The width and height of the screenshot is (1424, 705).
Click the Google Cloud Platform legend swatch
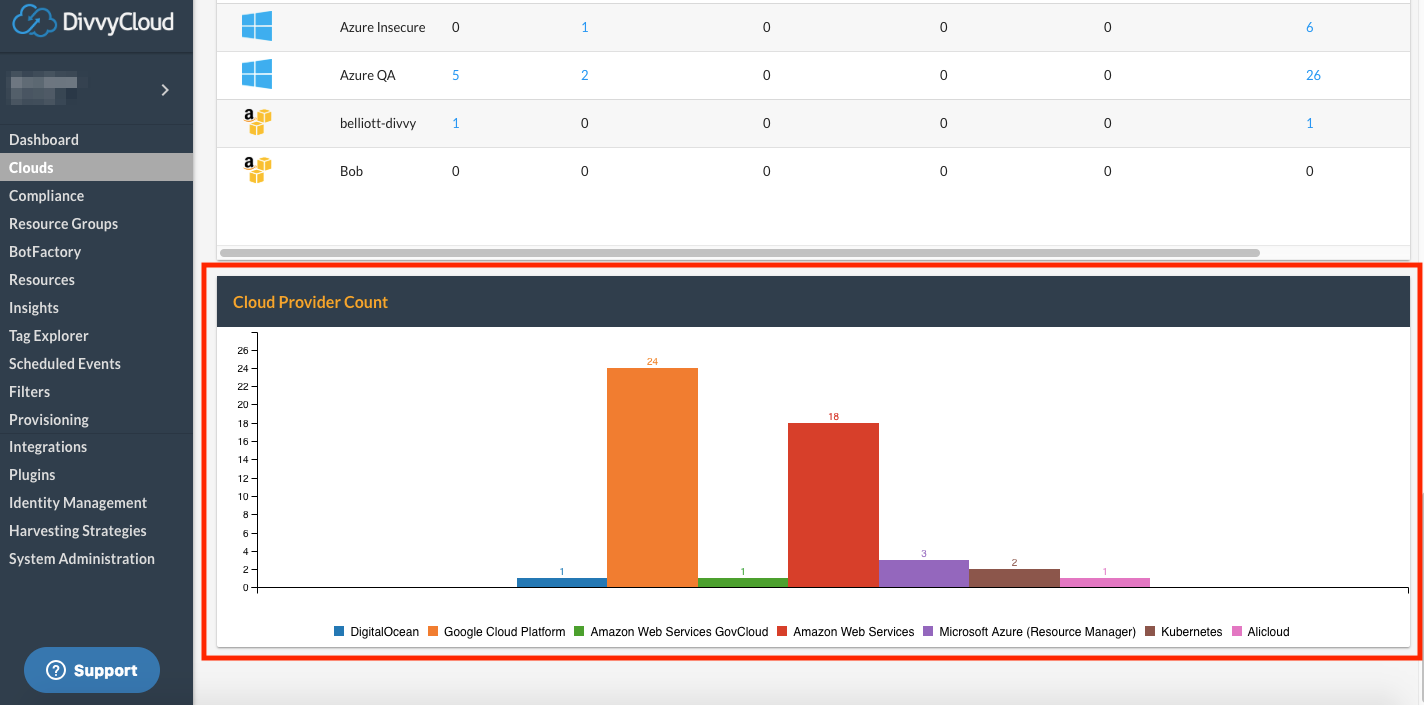tap(433, 632)
